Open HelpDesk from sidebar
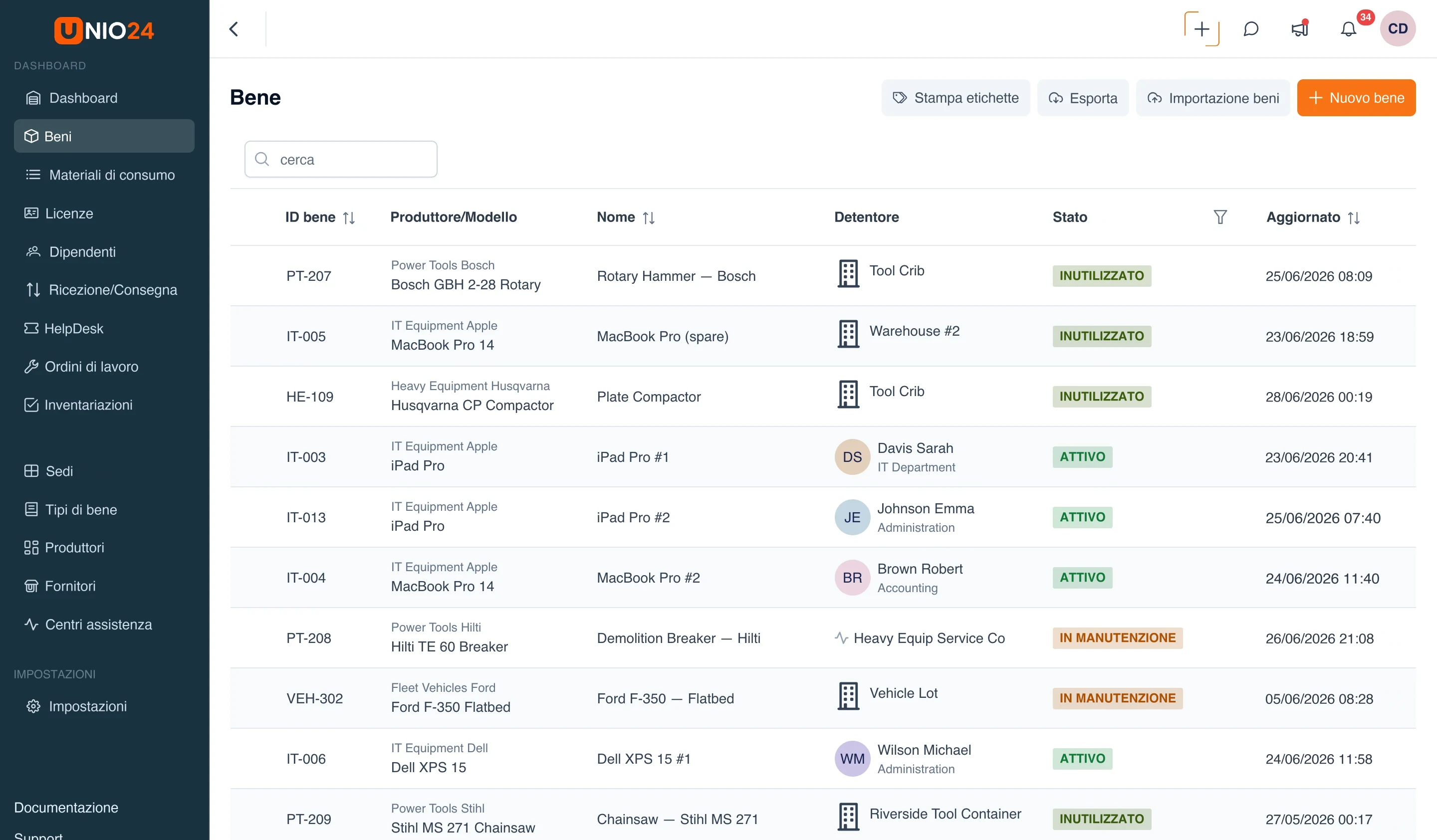Screen dimensions: 1437x840 [x=104, y=328]
